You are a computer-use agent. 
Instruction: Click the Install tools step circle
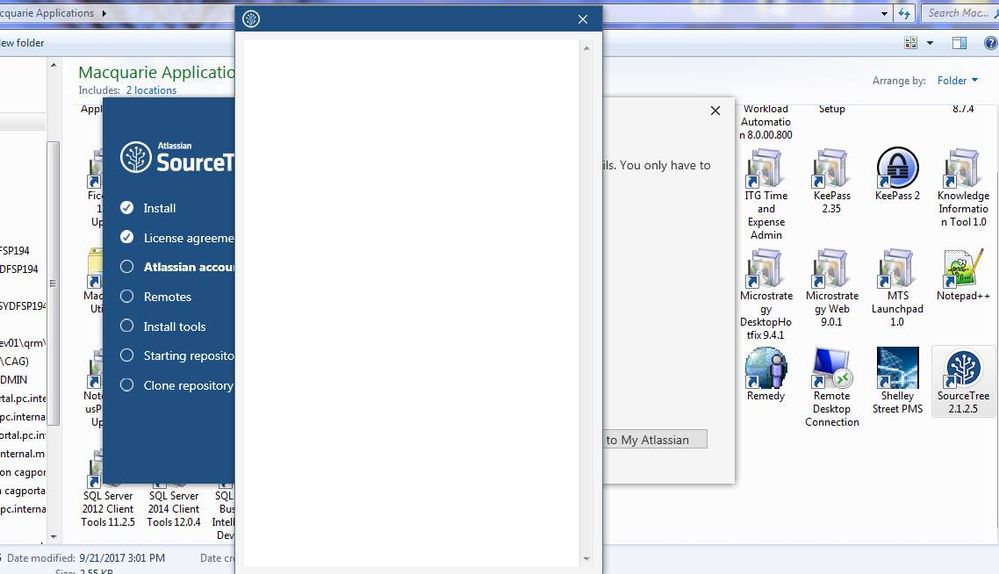click(127, 326)
